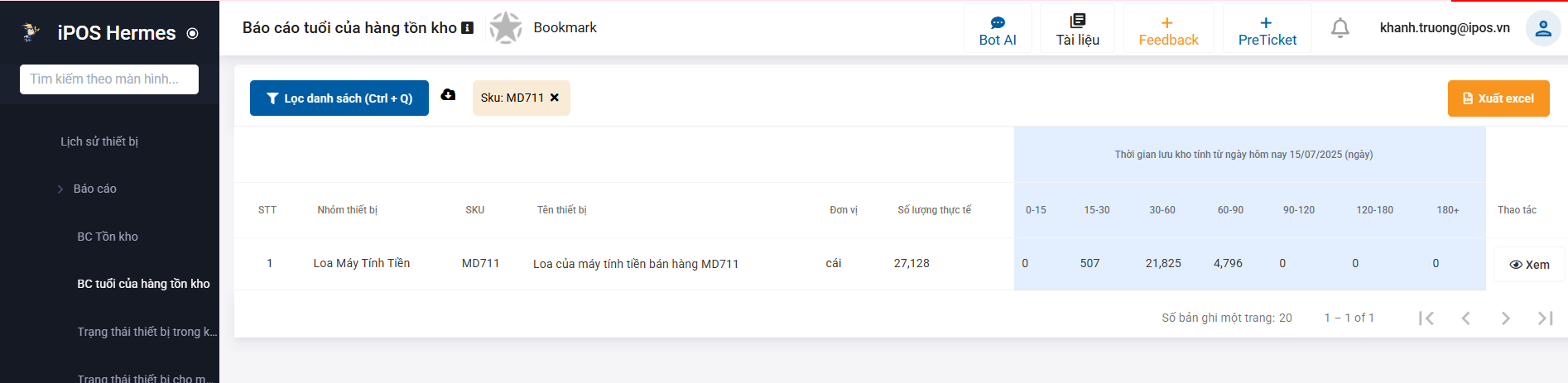Click the Lọc danh sách filter button
Image resolution: width=1568 pixels, height=383 pixels.
point(339,98)
